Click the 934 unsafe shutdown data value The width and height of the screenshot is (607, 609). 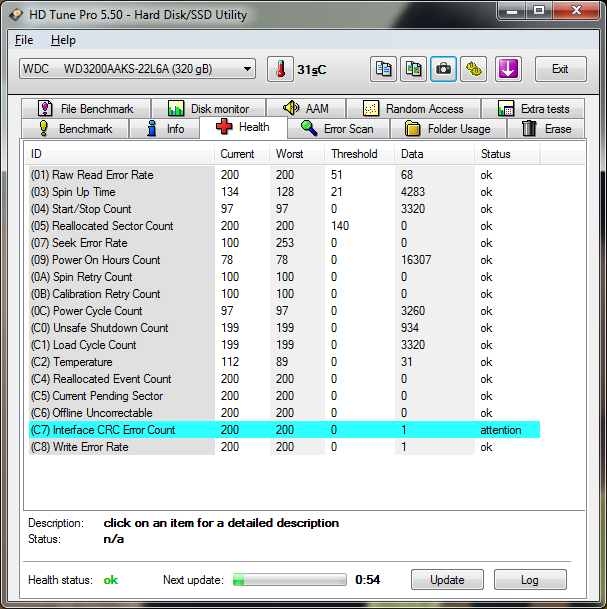[410, 328]
